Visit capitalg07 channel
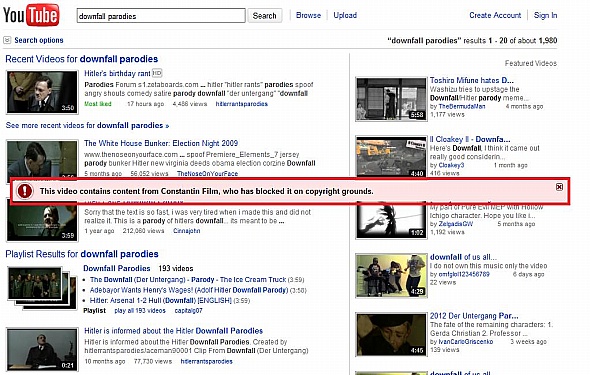590x375 pixels. (x=189, y=311)
